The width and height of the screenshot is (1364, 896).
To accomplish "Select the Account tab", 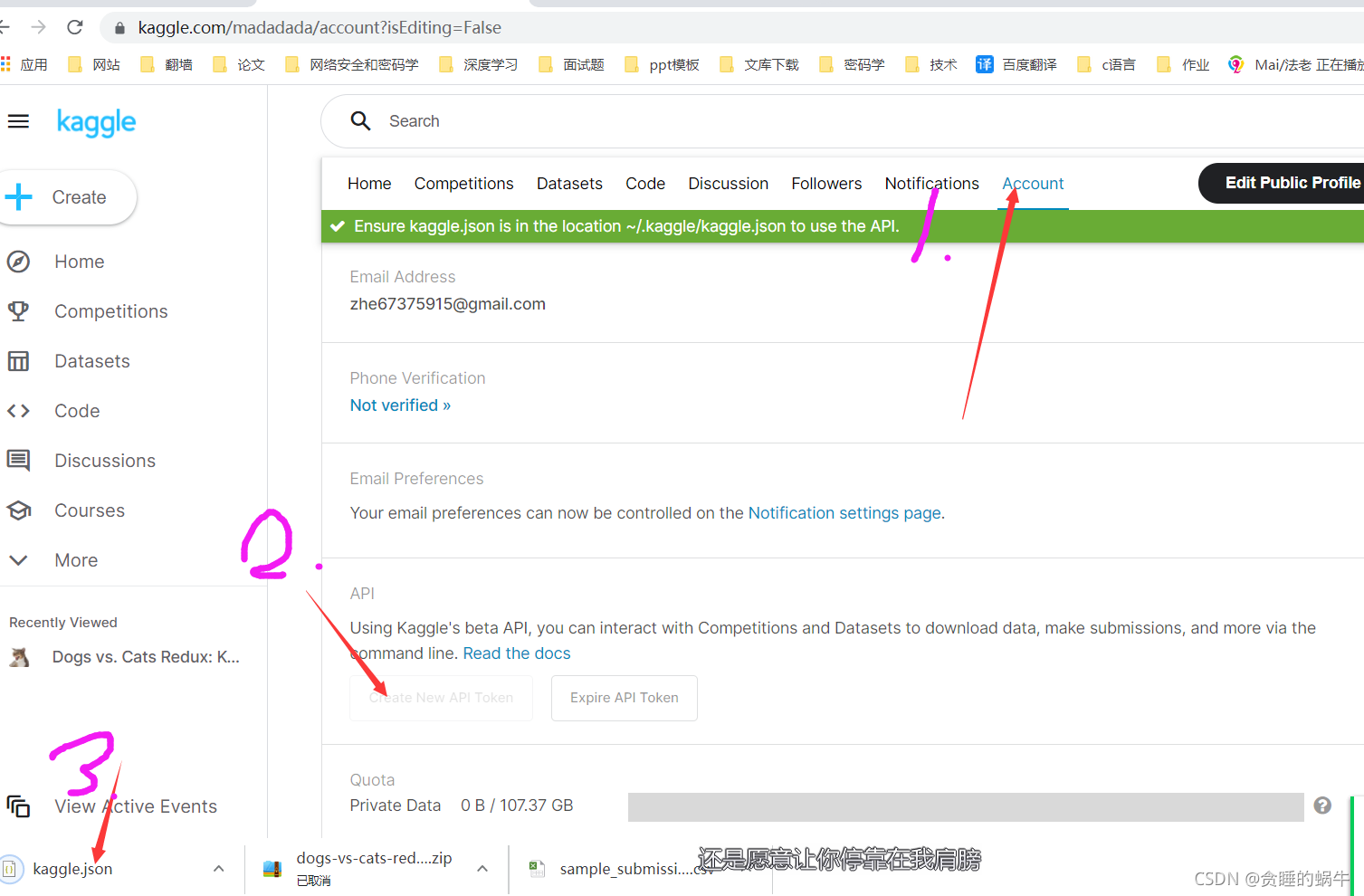I will (x=1033, y=184).
